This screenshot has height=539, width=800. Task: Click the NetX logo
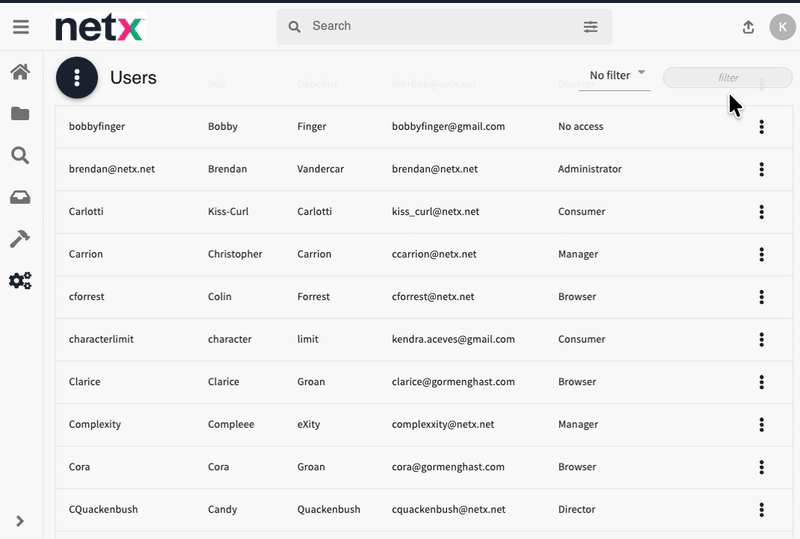click(x=100, y=27)
